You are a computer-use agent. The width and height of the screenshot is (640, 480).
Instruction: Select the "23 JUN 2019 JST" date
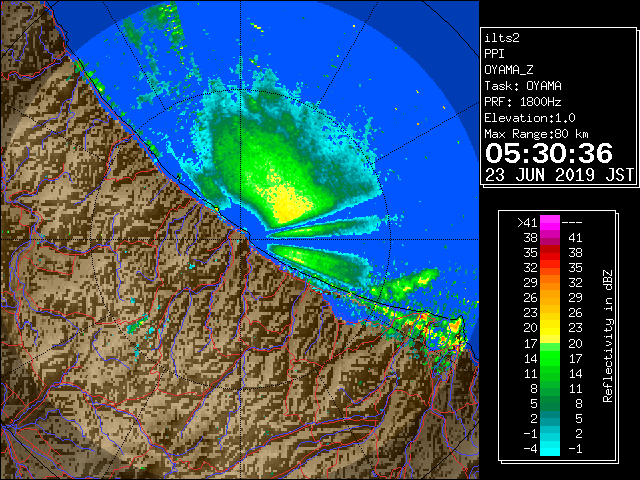(559, 175)
